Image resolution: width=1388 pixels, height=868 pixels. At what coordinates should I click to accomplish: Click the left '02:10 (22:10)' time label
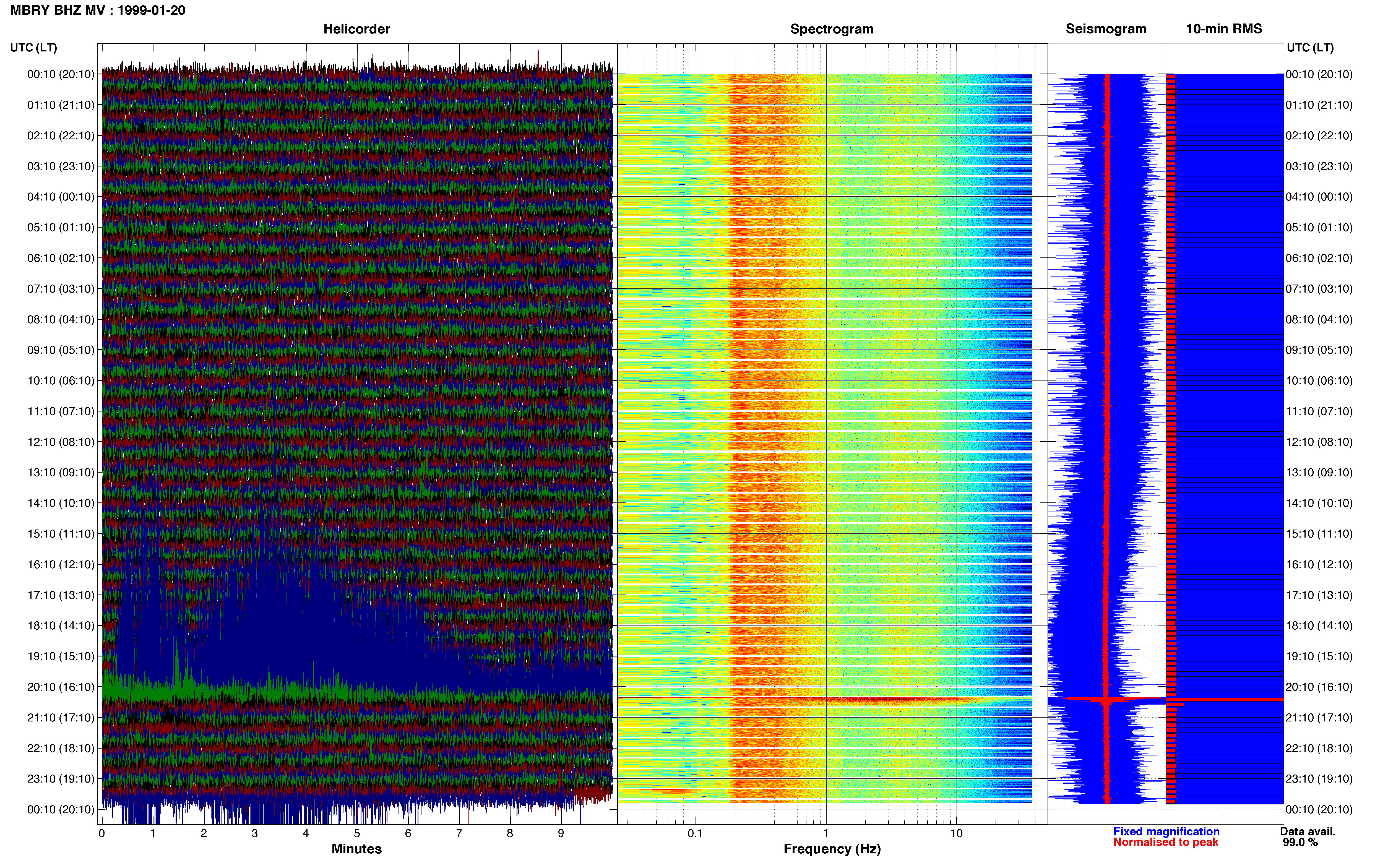(x=61, y=135)
